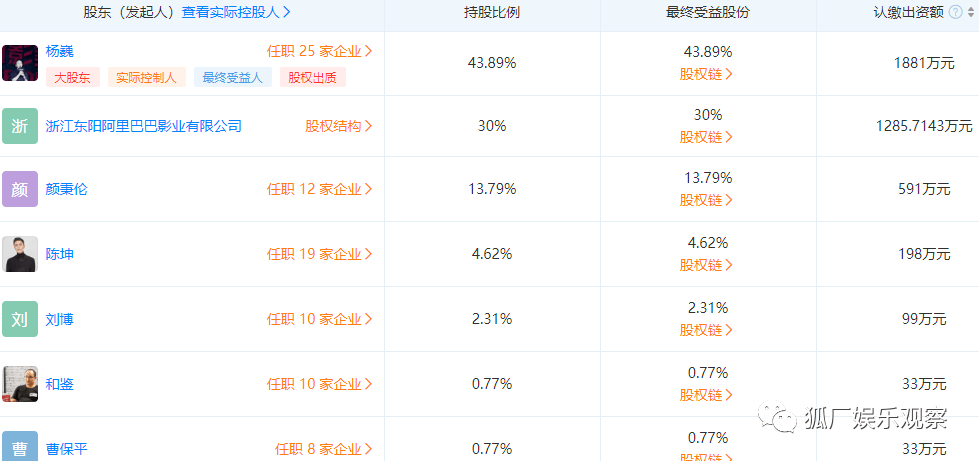
Task: Click the green 曹 avatar icon
Action: 20,447
